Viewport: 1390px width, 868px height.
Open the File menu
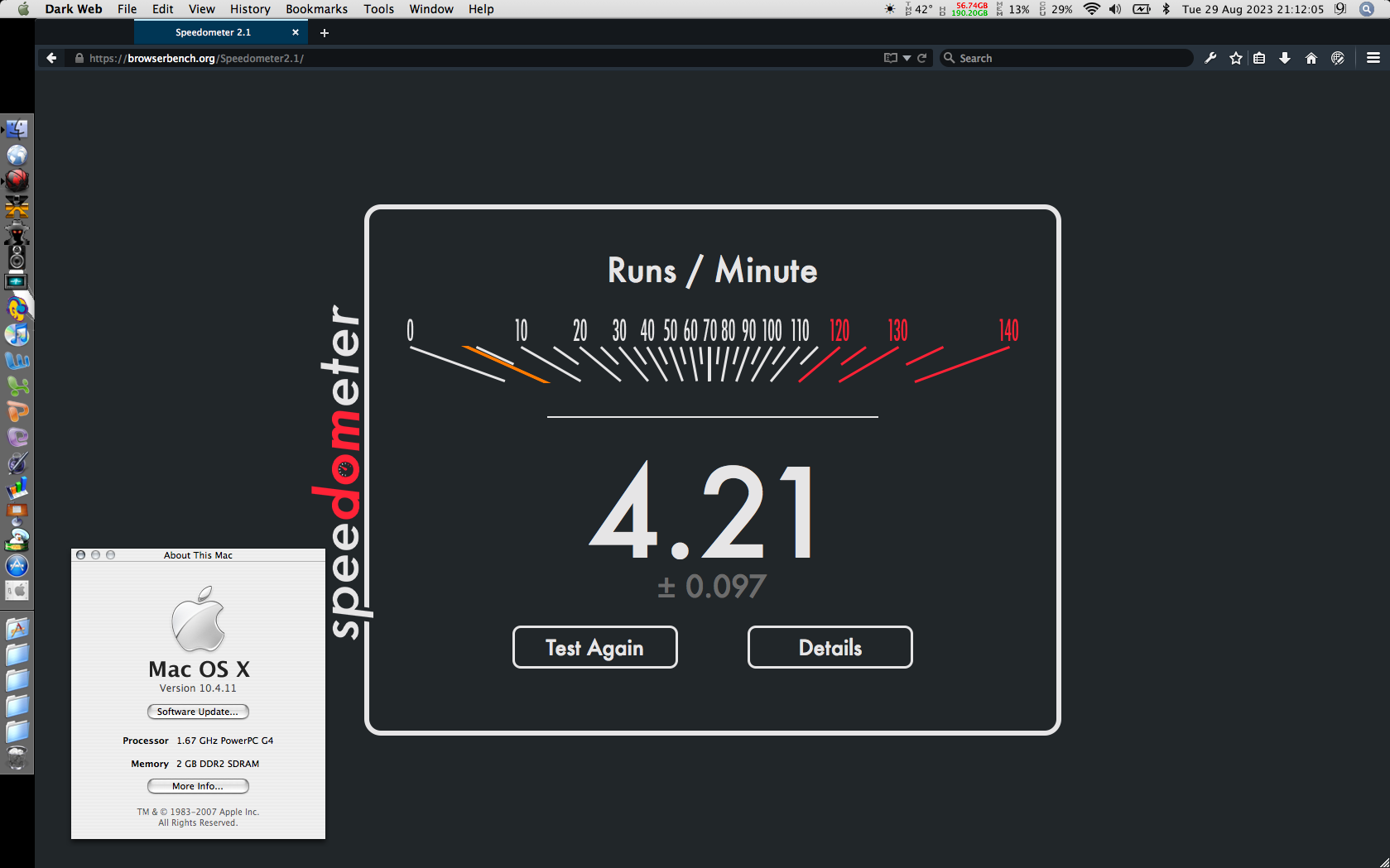[x=127, y=9]
